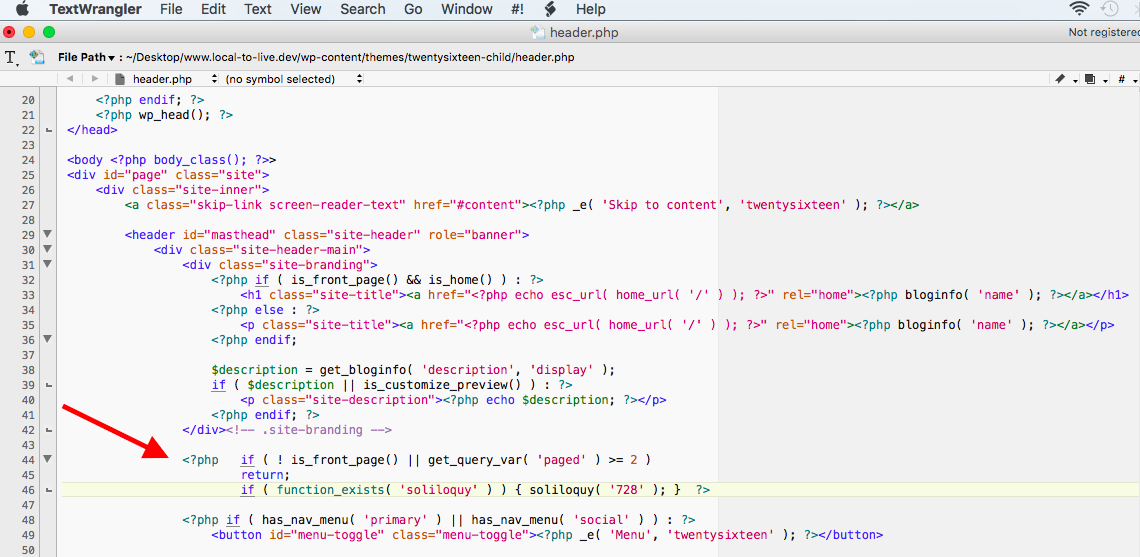The image size is (1140, 557).
Task: Click the previous document back arrow
Action: [x=70, y=79]
